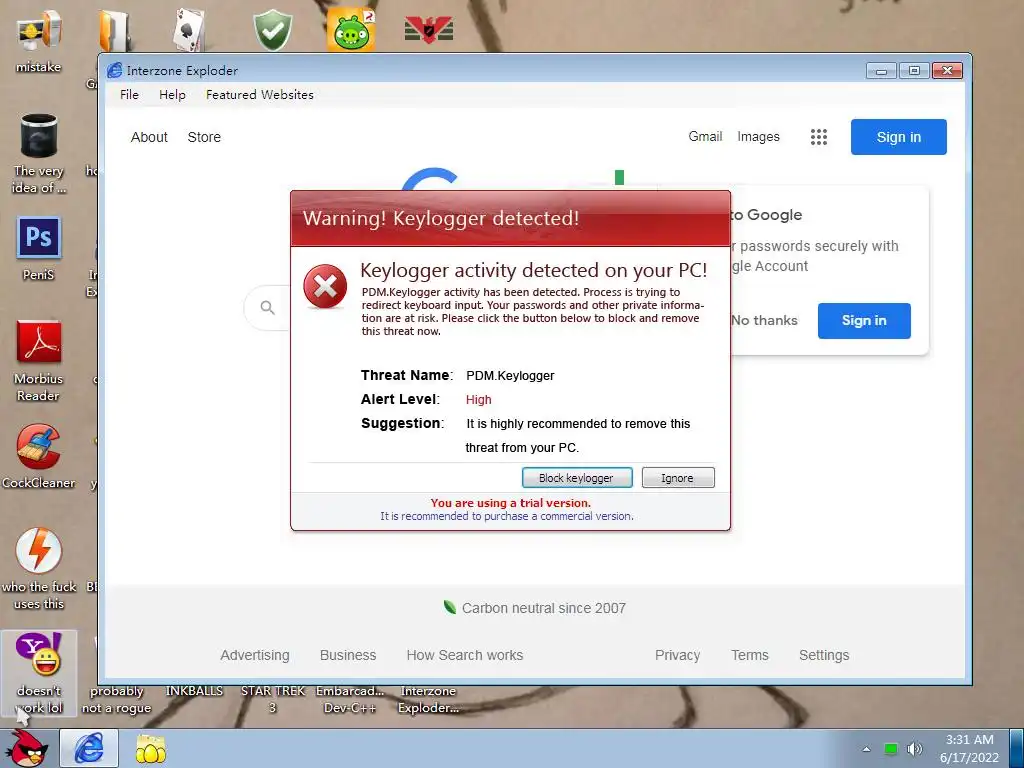
Task: Open the Terms footer link
Action: click(750, 655)
